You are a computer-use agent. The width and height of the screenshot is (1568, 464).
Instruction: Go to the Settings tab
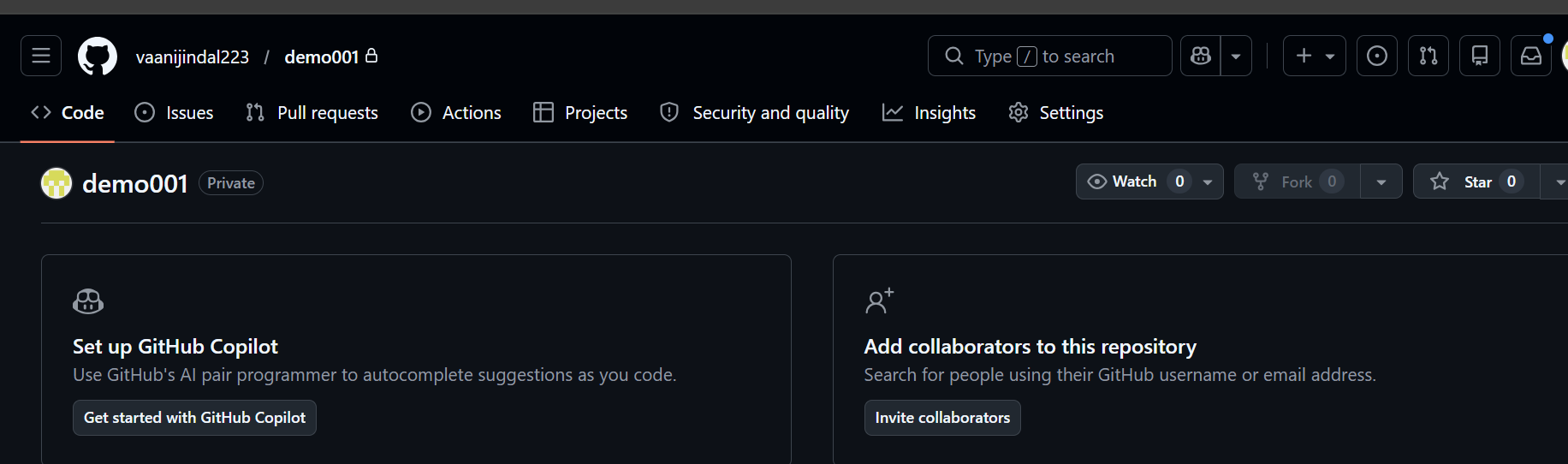click(x=1056, y=113)
